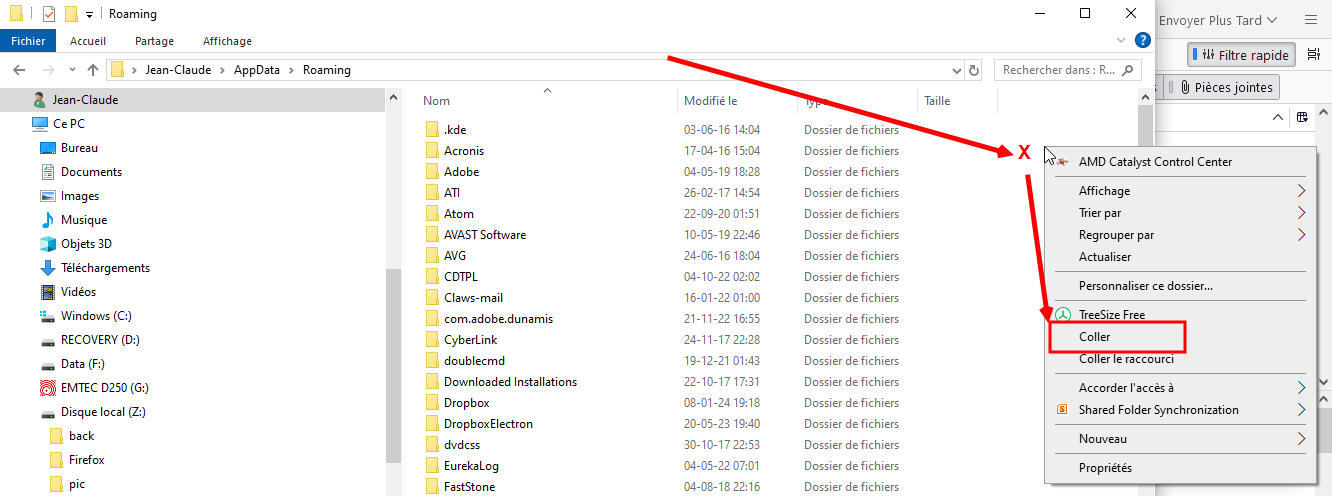Viewport: 1332px width, 496px height.
Task: Click the new folder quick access icon
Action: pyautogui.click(x=71, y=14)
